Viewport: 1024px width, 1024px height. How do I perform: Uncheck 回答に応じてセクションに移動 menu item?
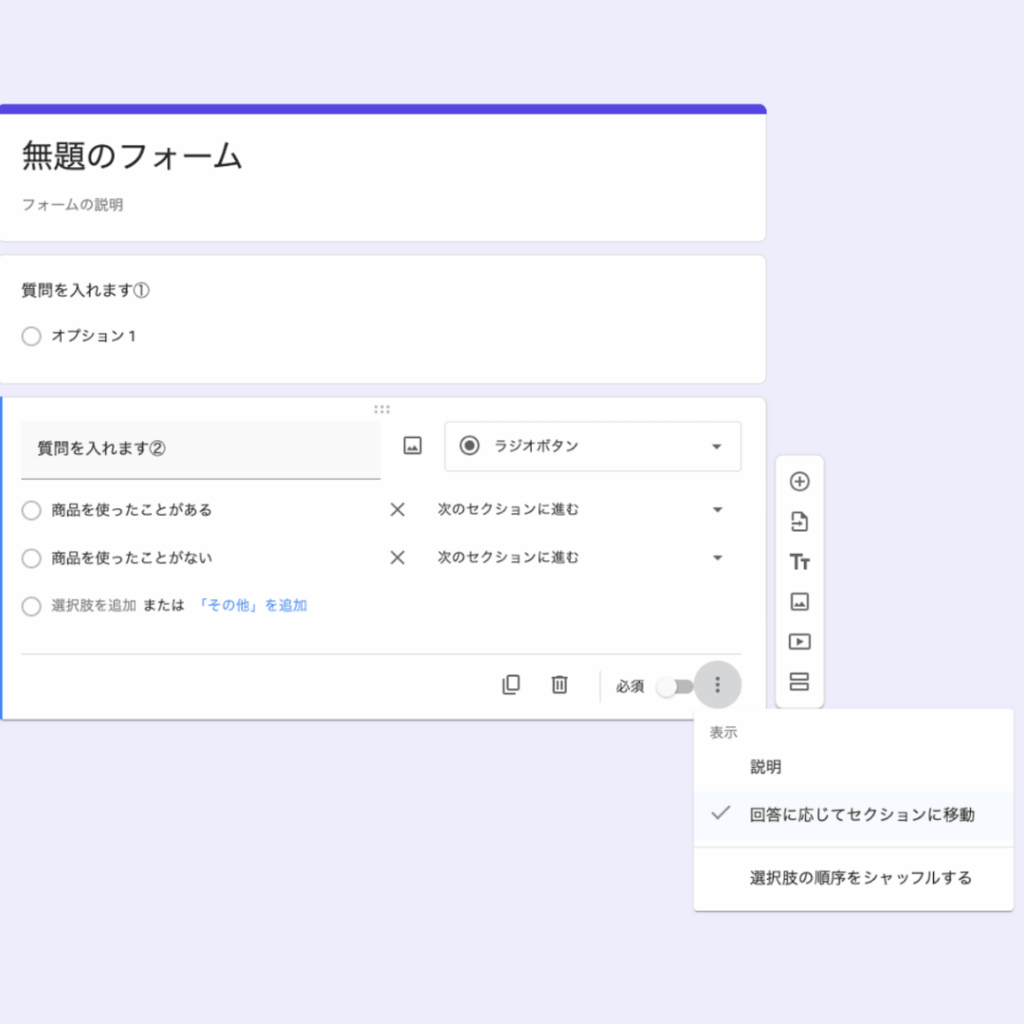(x=854, y=815)
